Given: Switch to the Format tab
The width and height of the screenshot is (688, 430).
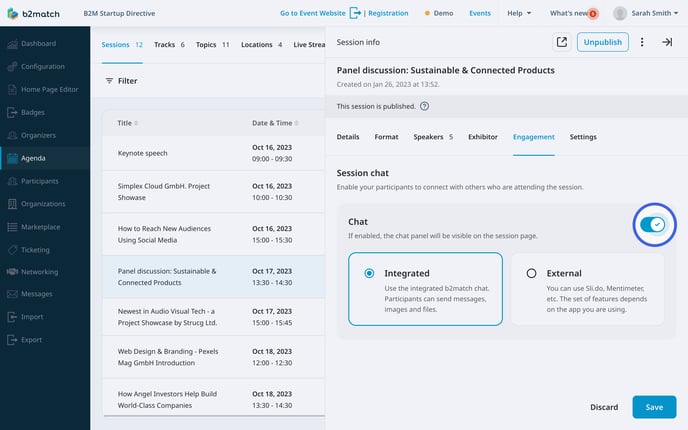Looking at the screenshot, I should (x=386, y=137).
